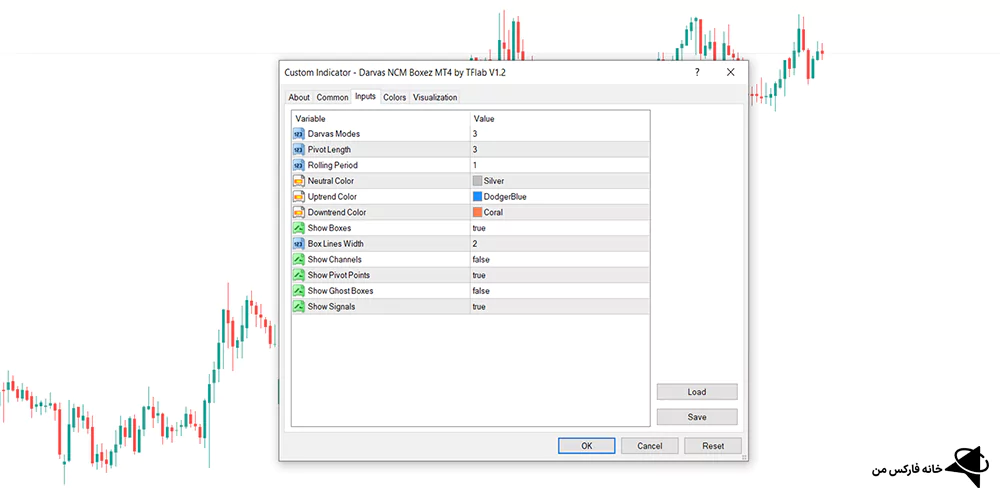This screenshot has height=500, width=1000.
Task: Select the Show Pivot Points true value
Action: coord(479,275)
